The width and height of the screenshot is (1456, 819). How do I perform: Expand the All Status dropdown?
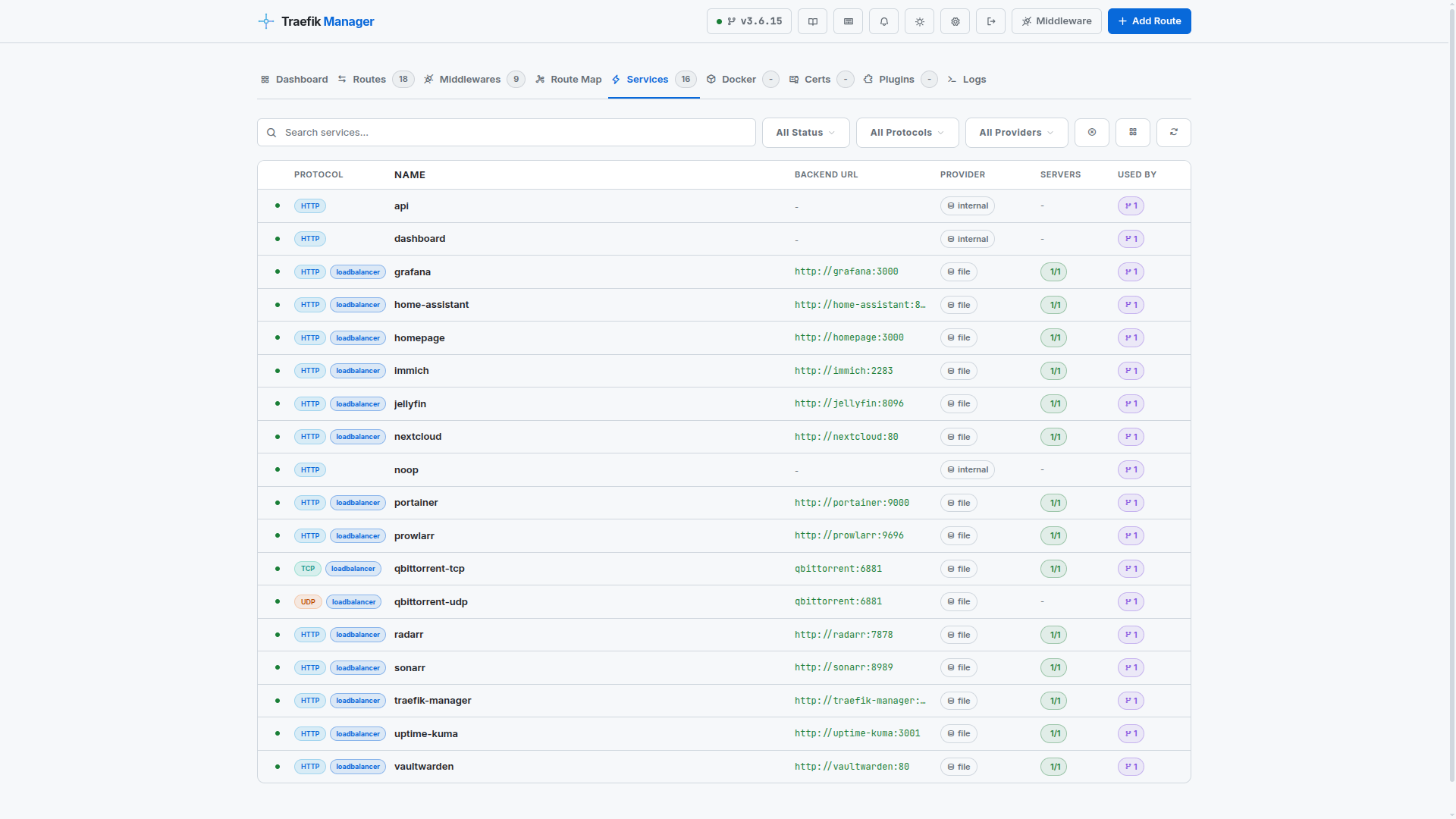[x=806, y=133]
